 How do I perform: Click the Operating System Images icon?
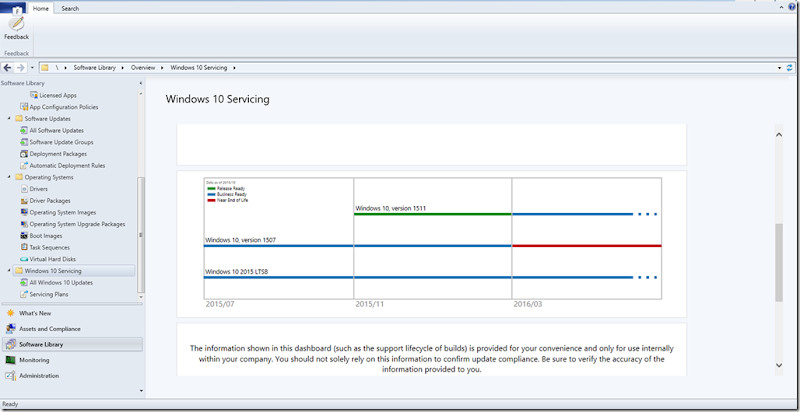24,213
